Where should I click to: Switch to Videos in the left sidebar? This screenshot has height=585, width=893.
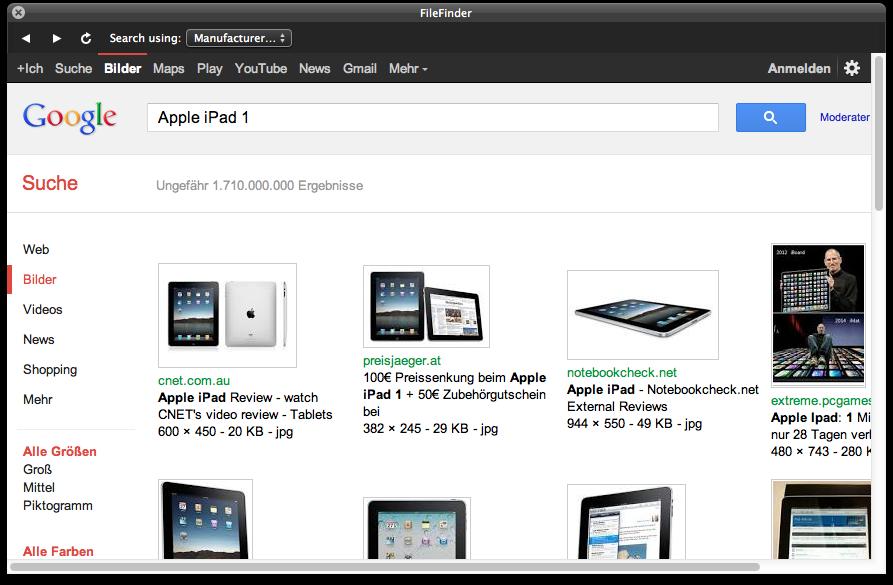(43, 309)
